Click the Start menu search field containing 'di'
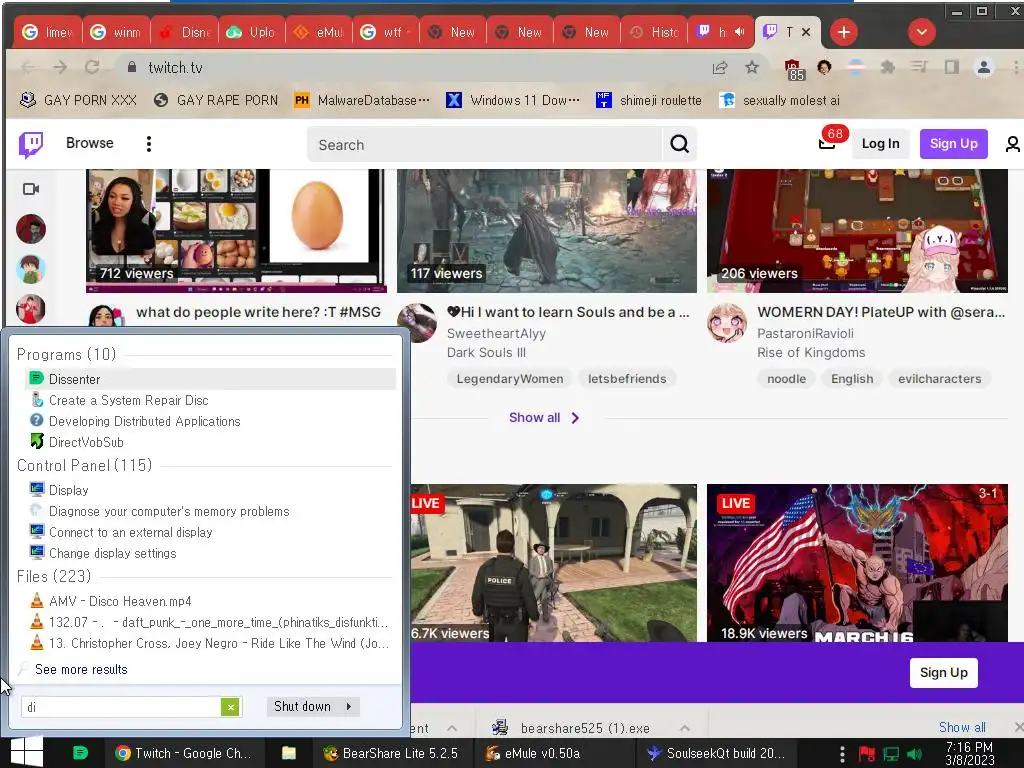Viewport: 1024px width, 768px height. pyautogui.click(x=121, y=707)
